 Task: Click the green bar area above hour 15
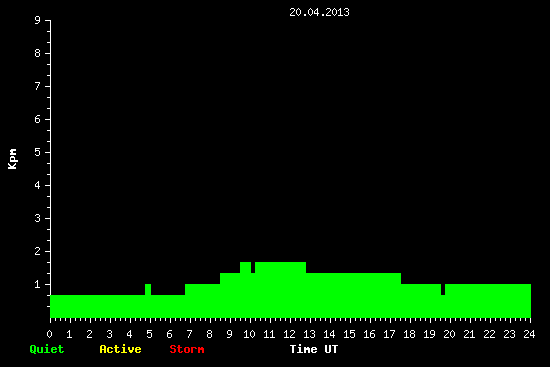tap(349, 295)
